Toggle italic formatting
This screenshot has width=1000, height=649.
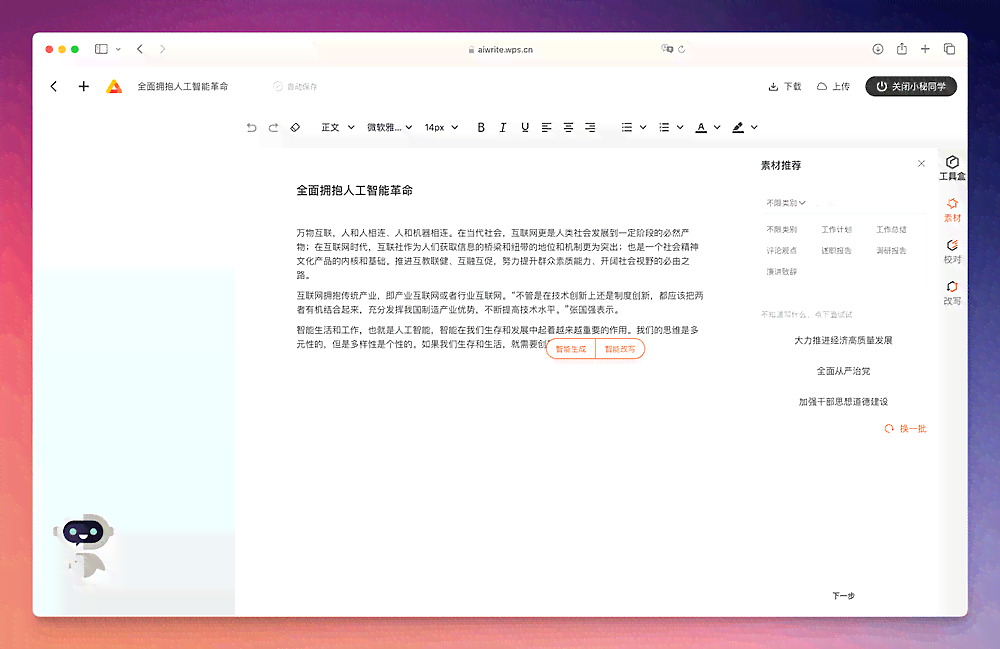[x=503, y=128]
